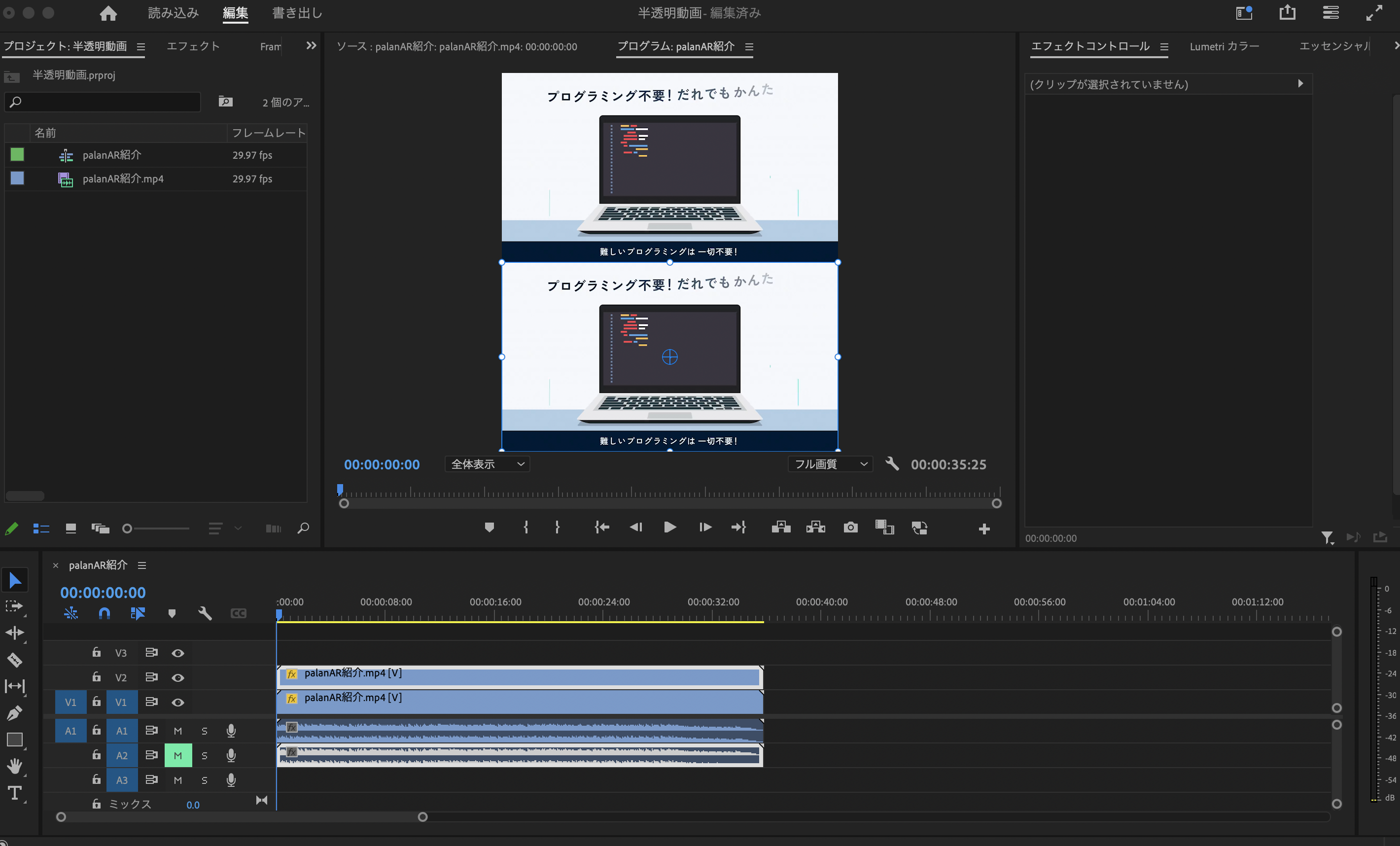
Task: Click the Extract button in Program monitor
Action: pyautogui.click(x=816, y=528)
